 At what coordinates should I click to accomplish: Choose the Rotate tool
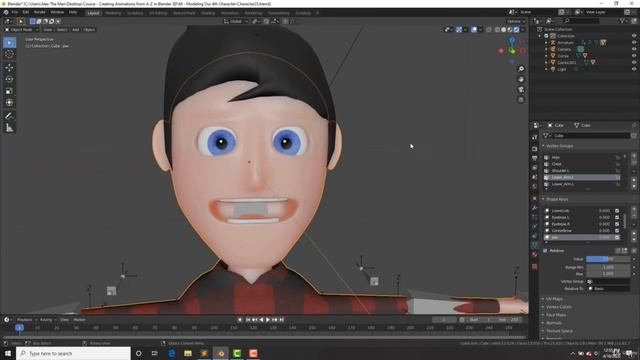(9, 79)
